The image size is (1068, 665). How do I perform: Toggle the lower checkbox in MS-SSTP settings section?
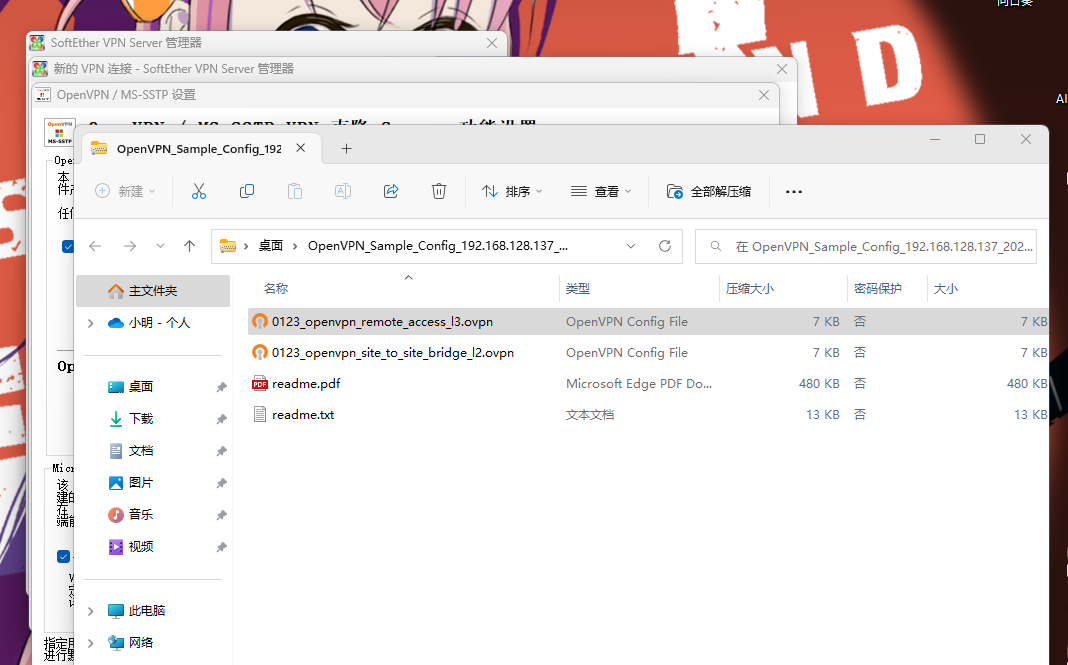tap(63, 557)
